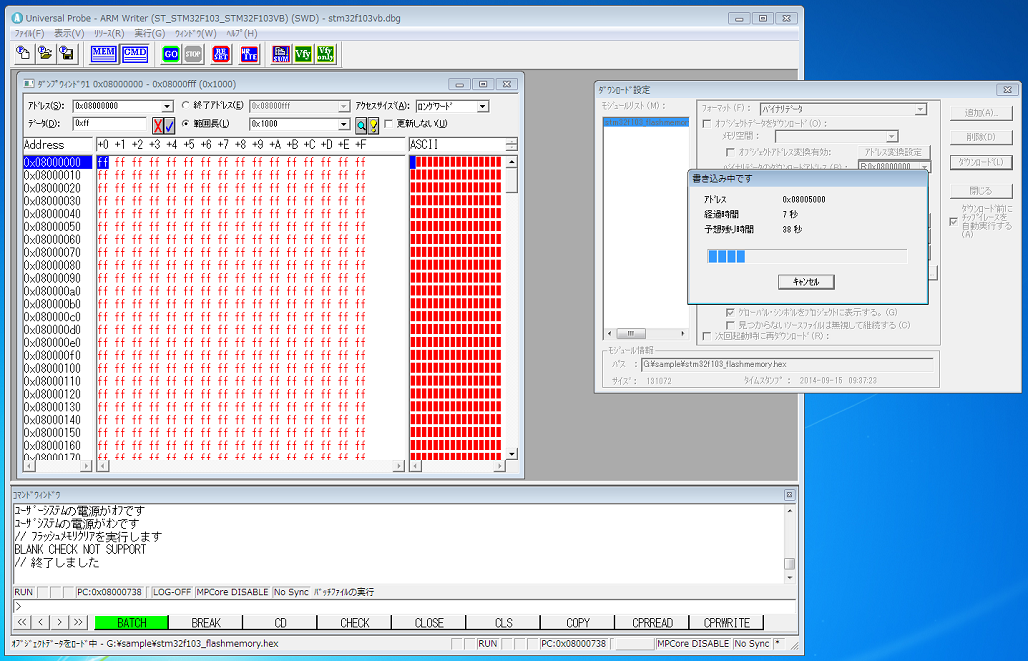This screenshot has width=1028, height=661.
Task: Open the 実行(G) menu
Action: pos(149,33)
